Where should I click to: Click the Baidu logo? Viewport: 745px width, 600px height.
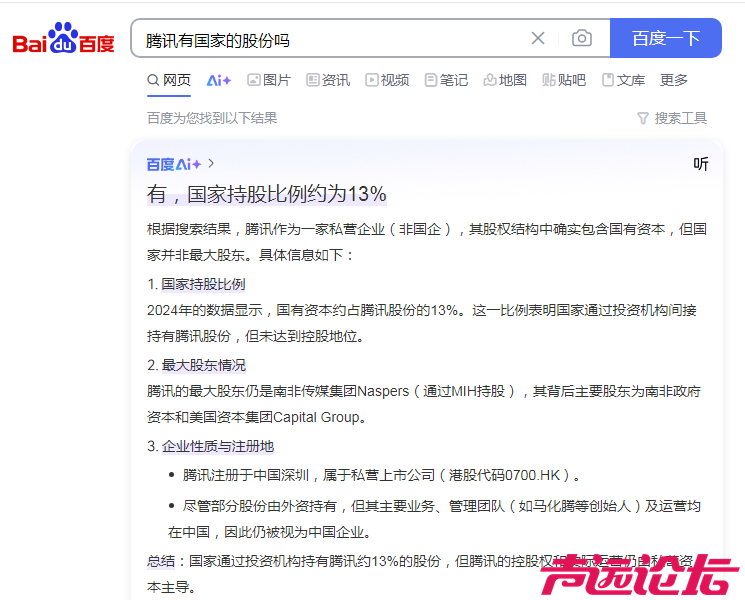pyautogui.click(x=63, y=38)
